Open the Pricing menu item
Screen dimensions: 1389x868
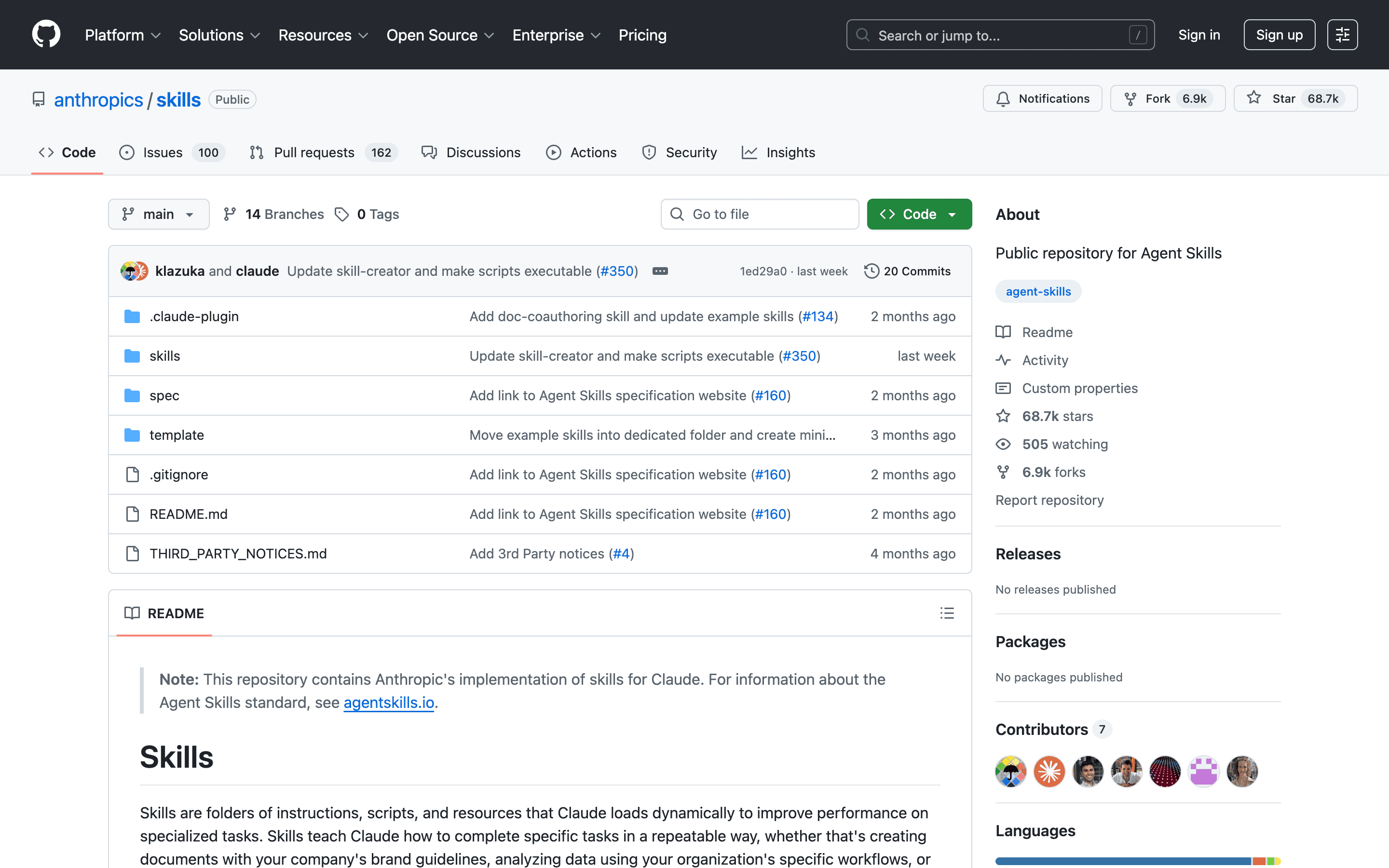pos(642,34)
